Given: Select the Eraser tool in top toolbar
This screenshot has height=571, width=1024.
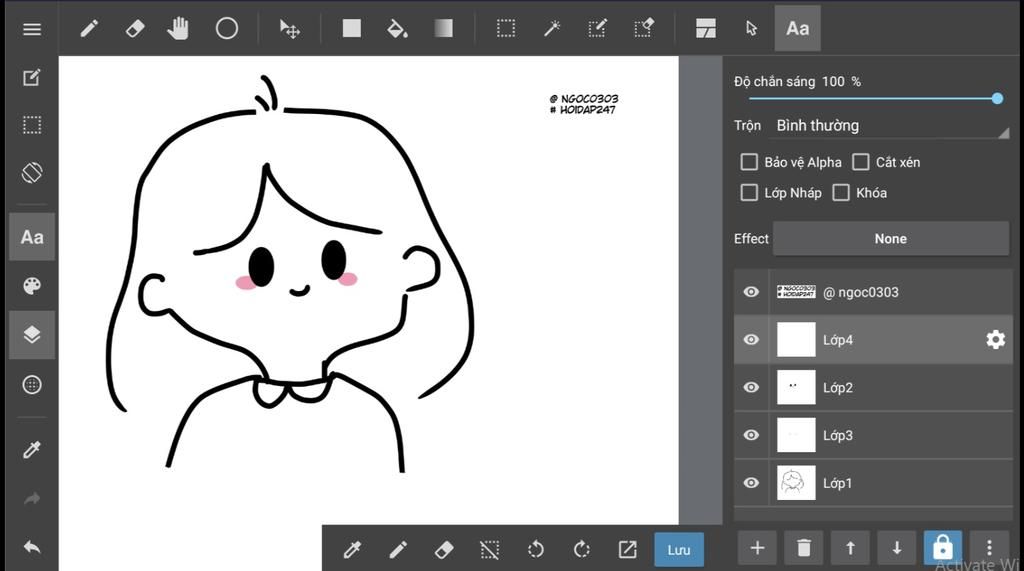Looking at the screenshot, I should (x=135, y=29).
